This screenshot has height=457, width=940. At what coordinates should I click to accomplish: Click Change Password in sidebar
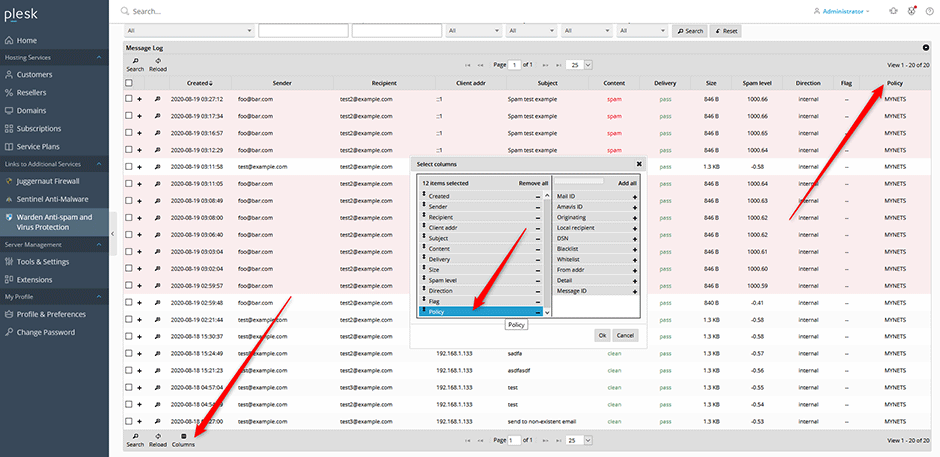[x=46, y=332]
